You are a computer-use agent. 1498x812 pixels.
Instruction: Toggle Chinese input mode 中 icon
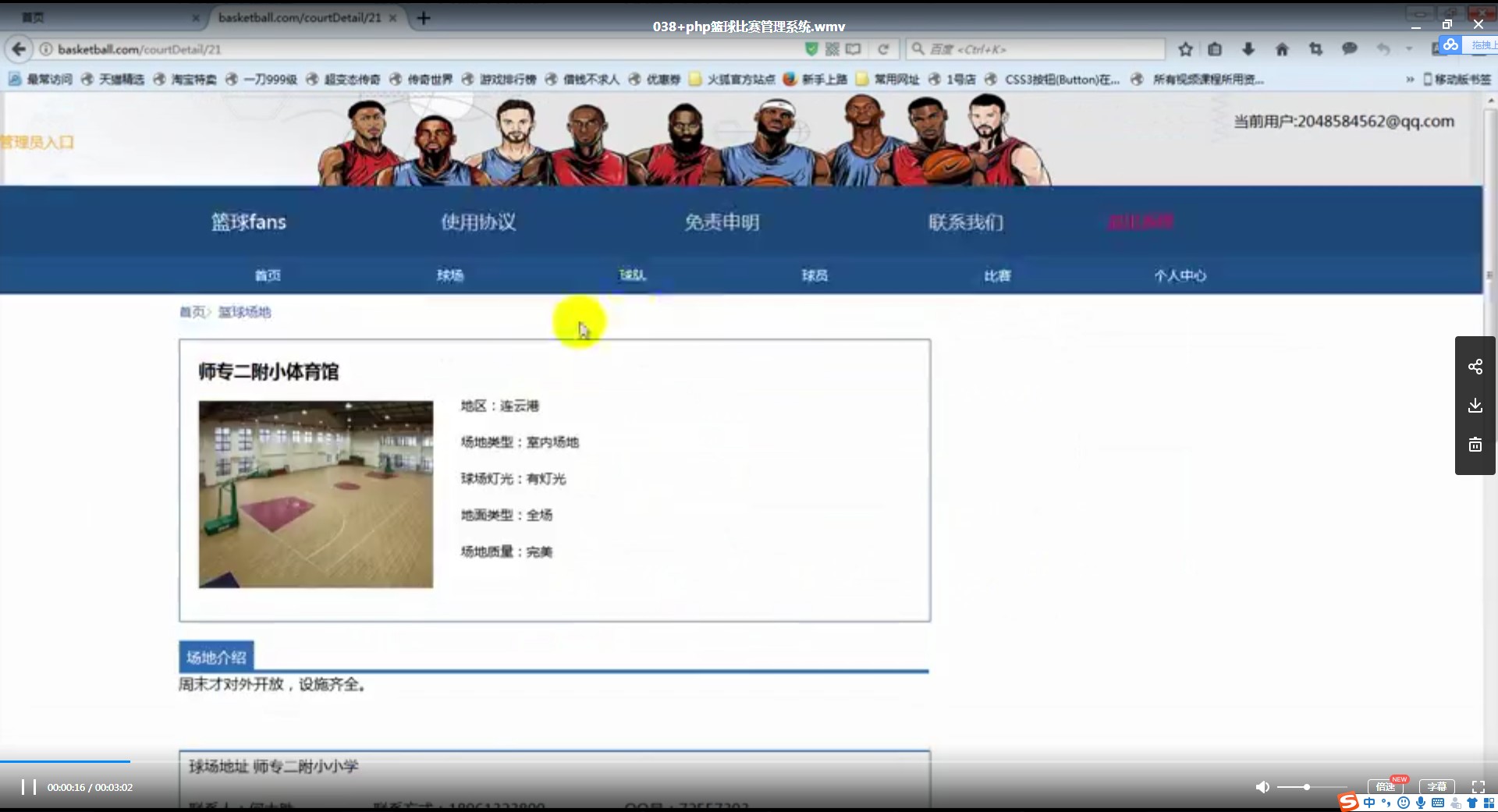[1369, 803]
